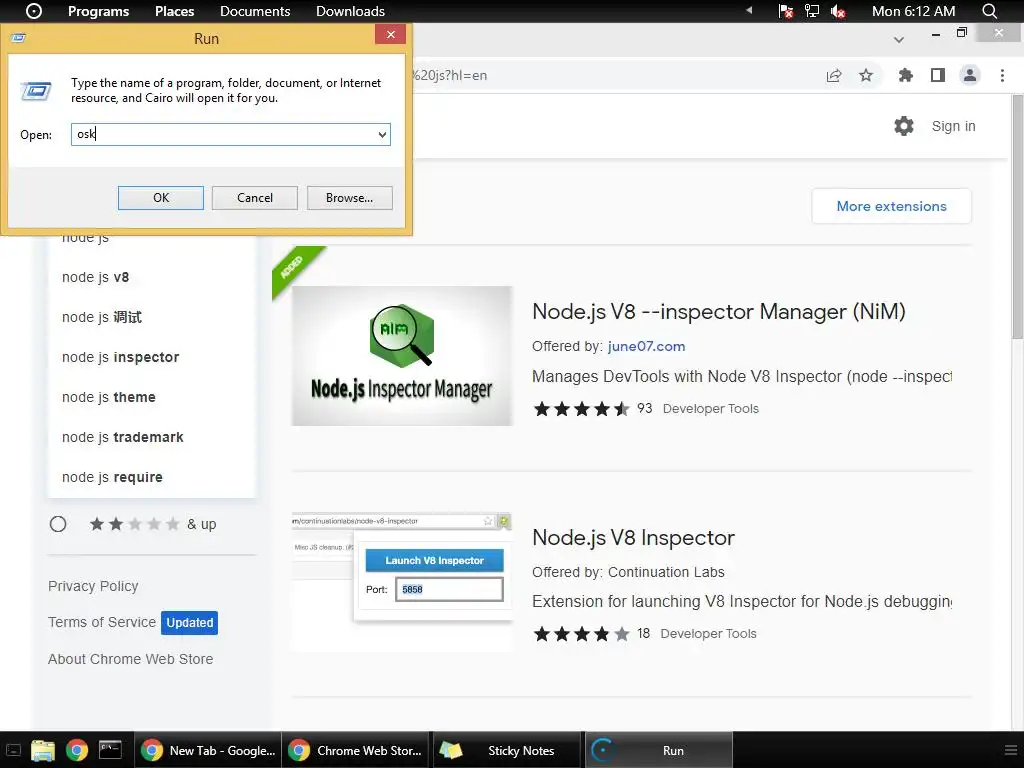The image size is (1024, 768).
Task: Select the 2 stars & up radio button
Action: coord(57,524)
